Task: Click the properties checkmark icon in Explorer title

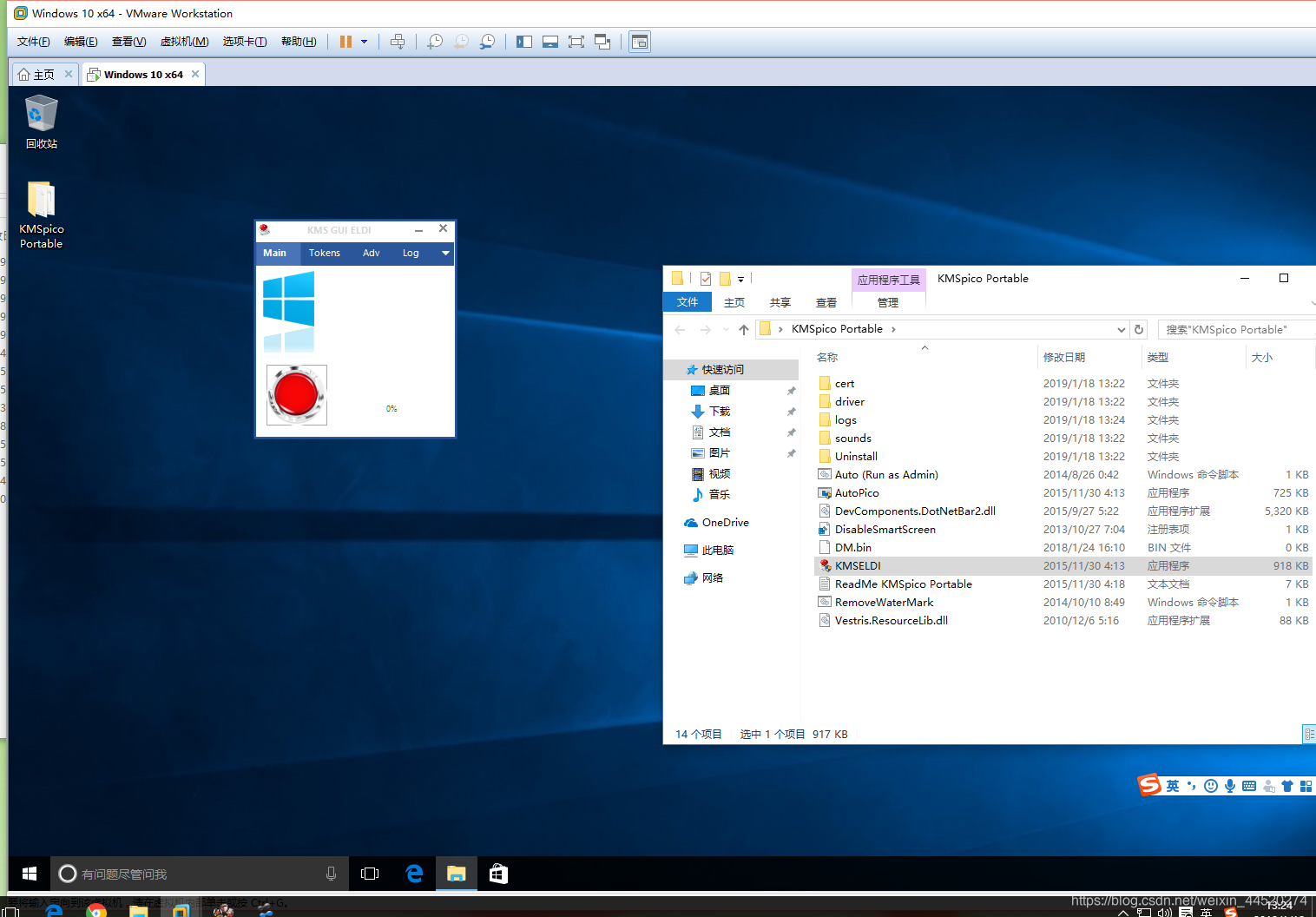Action: click(x=706, y=279)
